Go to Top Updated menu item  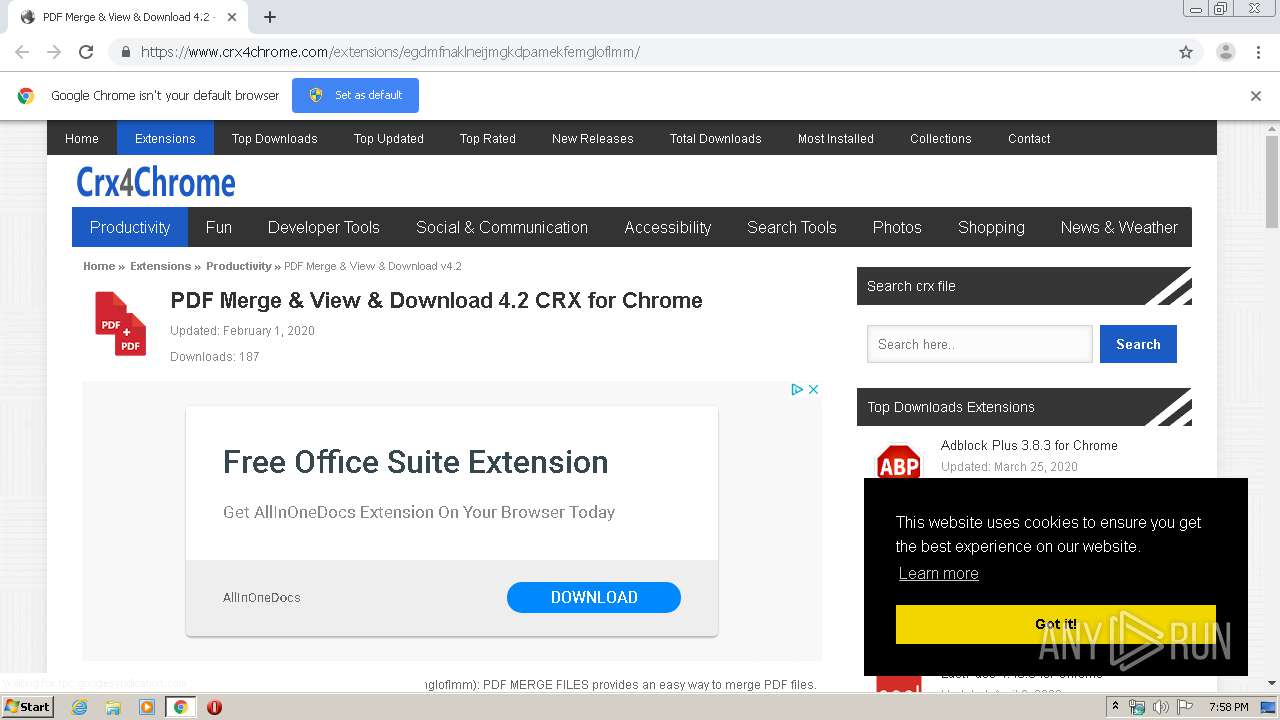click(389, 139)
